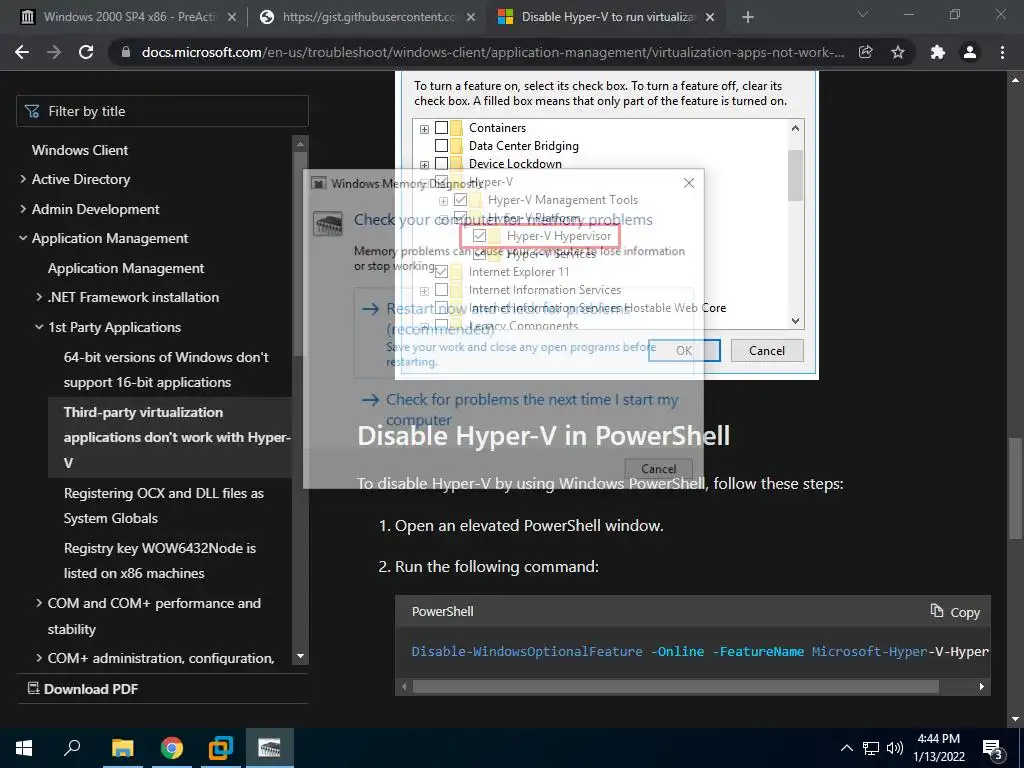1024x768 pixels.
Task: Uncheck the Hyper-V Hypervisor checkbox
Action: [480, 236]
